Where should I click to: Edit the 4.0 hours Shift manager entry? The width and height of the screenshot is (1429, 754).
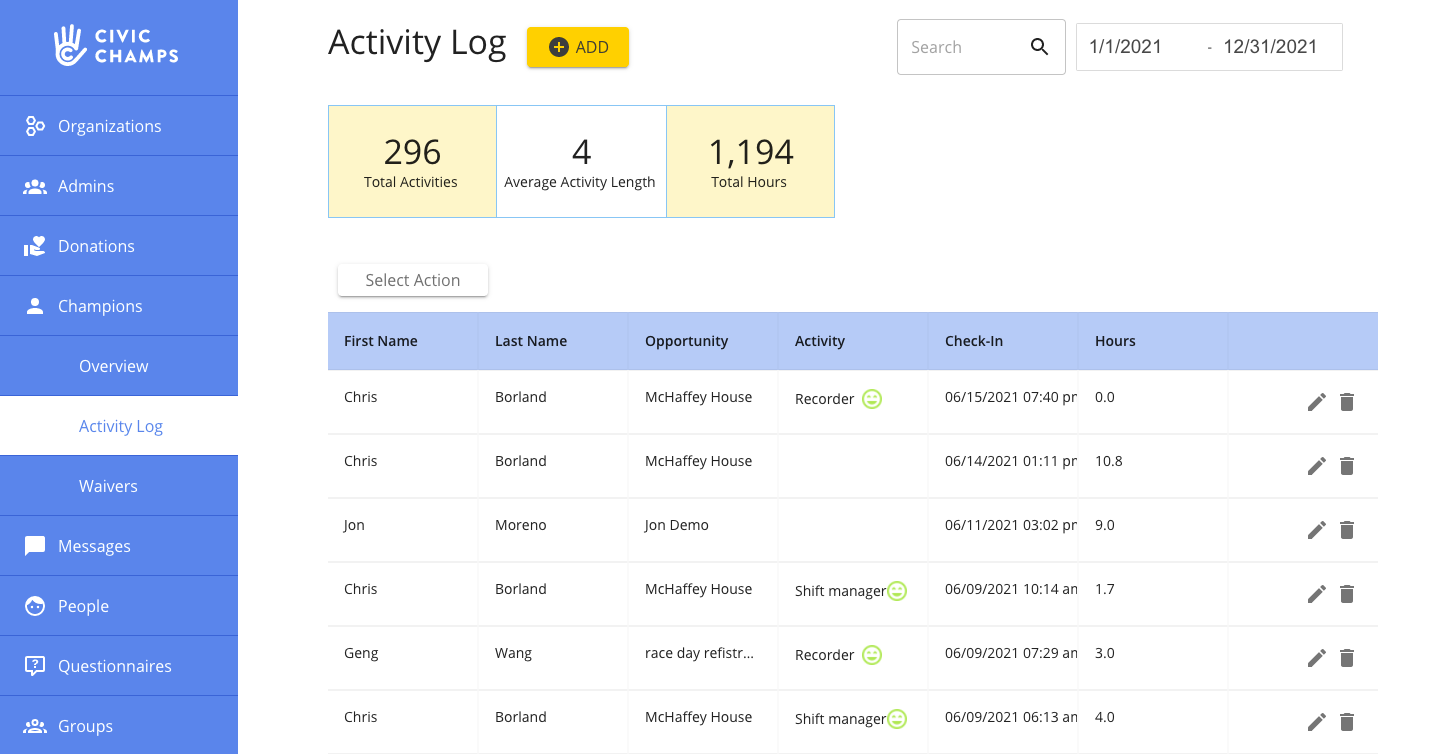1316,722
